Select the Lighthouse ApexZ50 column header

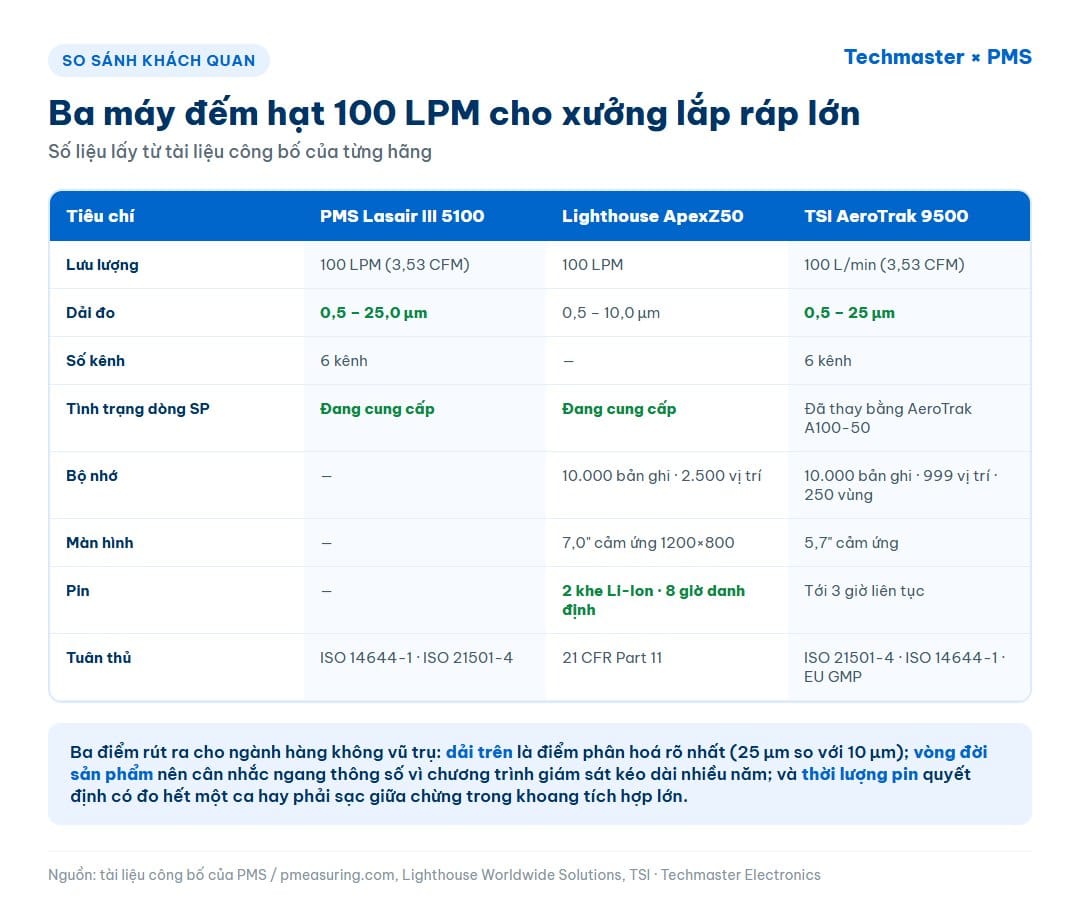tap(652, 216)
